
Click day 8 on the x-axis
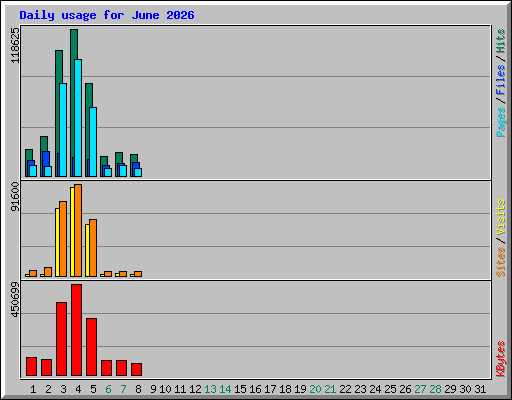coord(138,389)
